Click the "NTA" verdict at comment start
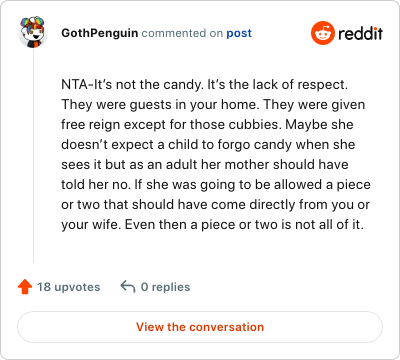 tap(74, 84)
